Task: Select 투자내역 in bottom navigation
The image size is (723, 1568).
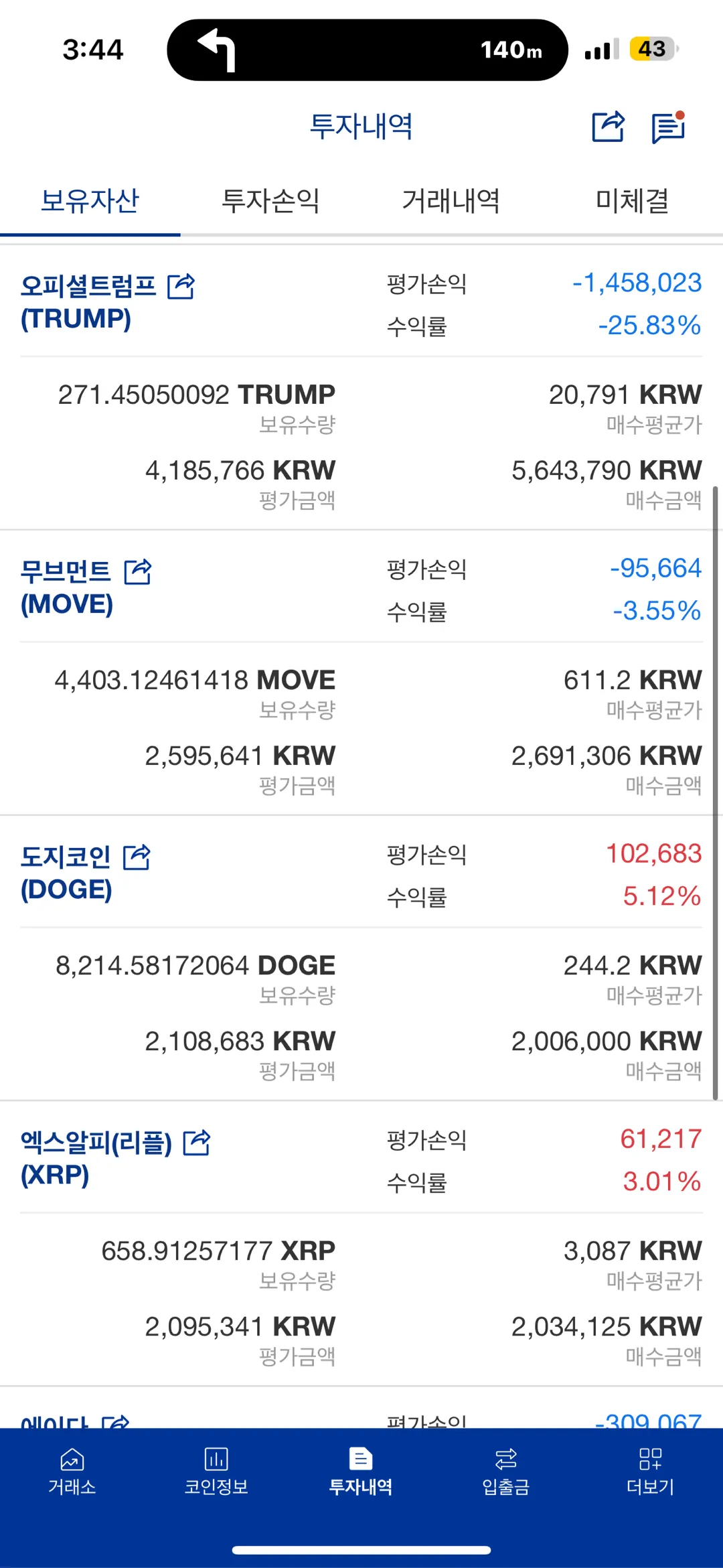Action: tap(361, 1471)
